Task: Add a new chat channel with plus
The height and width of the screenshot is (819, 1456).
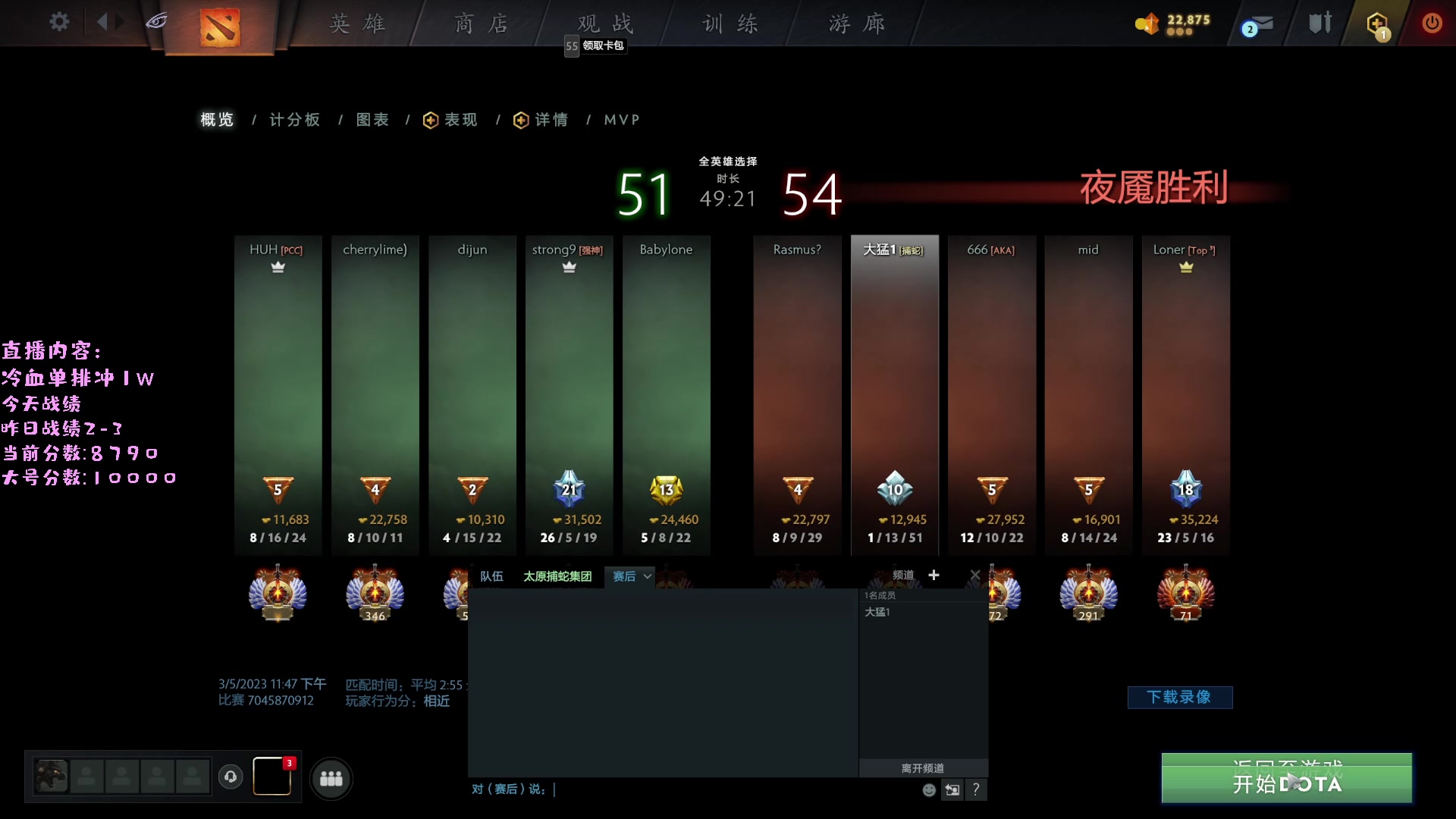Action: click(x=934, y=576)
